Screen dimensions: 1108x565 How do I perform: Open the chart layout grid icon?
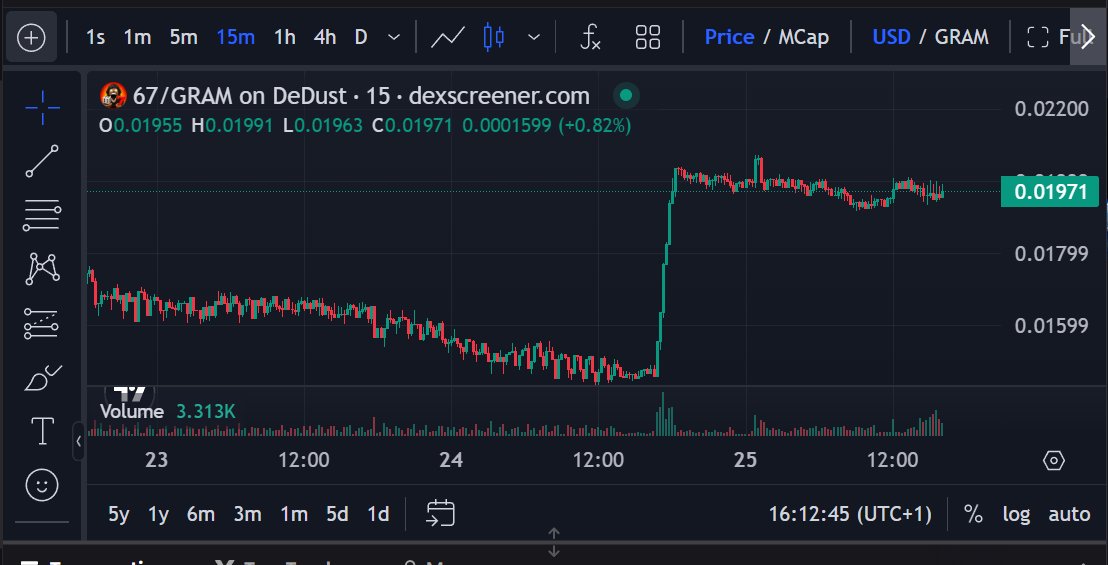pos(647,37)
